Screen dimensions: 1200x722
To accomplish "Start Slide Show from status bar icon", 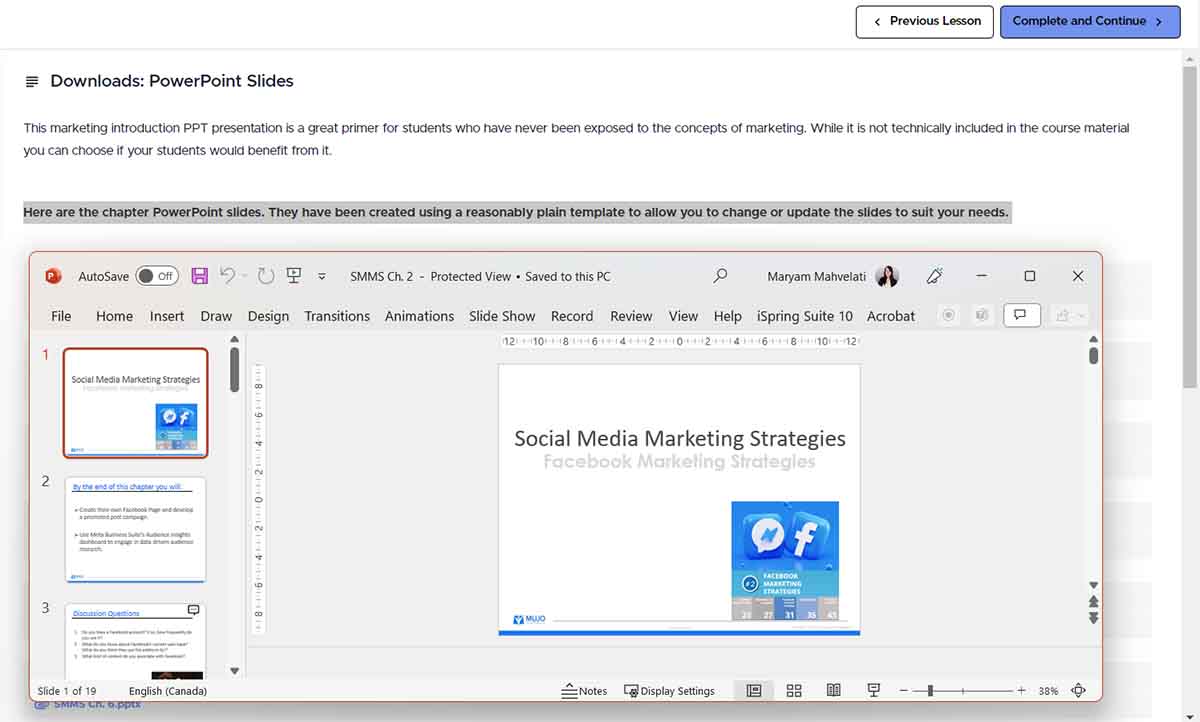I will [x=873, y=690].
